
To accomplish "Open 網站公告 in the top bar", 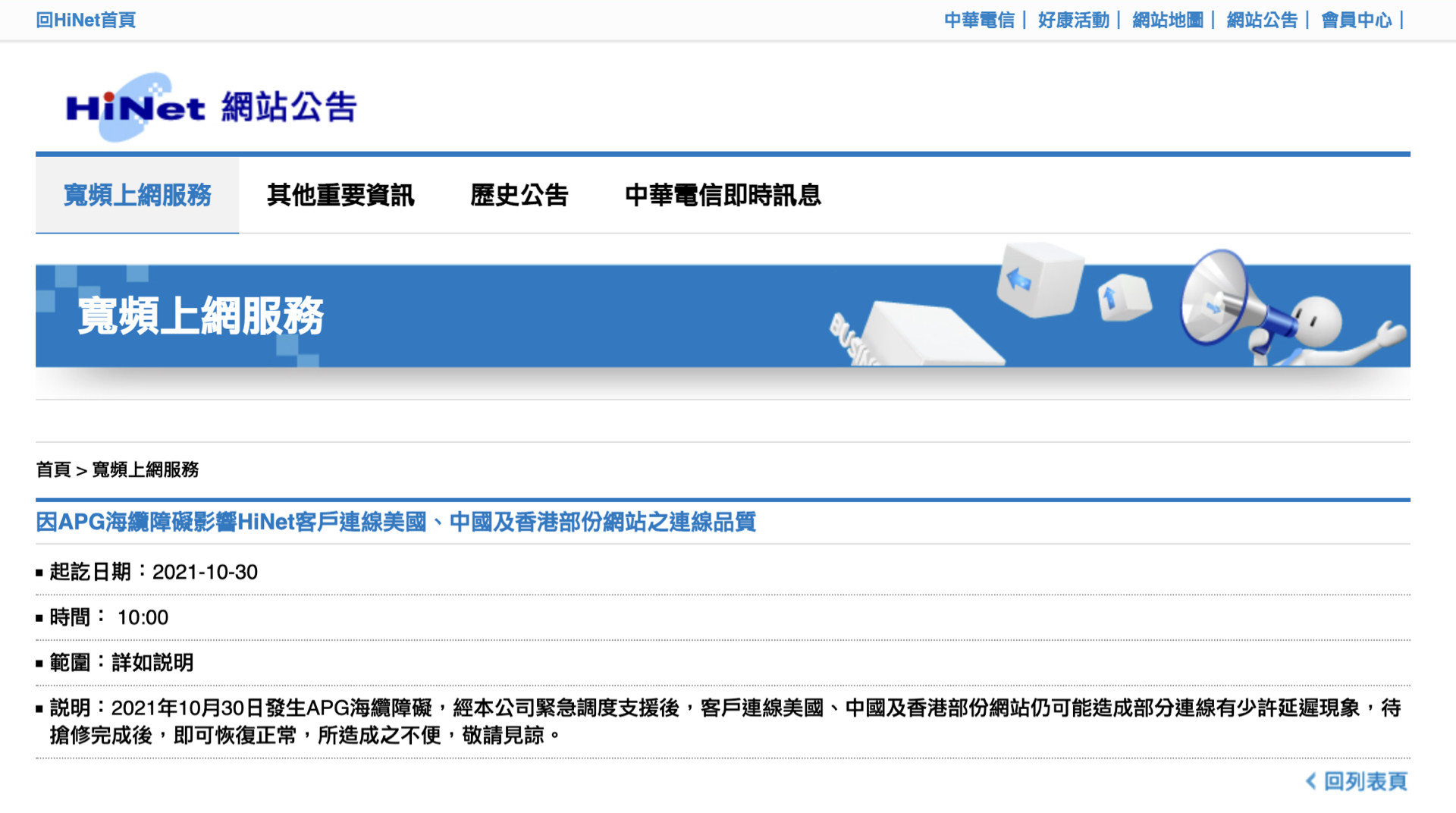I will (x=1262, y=20).
